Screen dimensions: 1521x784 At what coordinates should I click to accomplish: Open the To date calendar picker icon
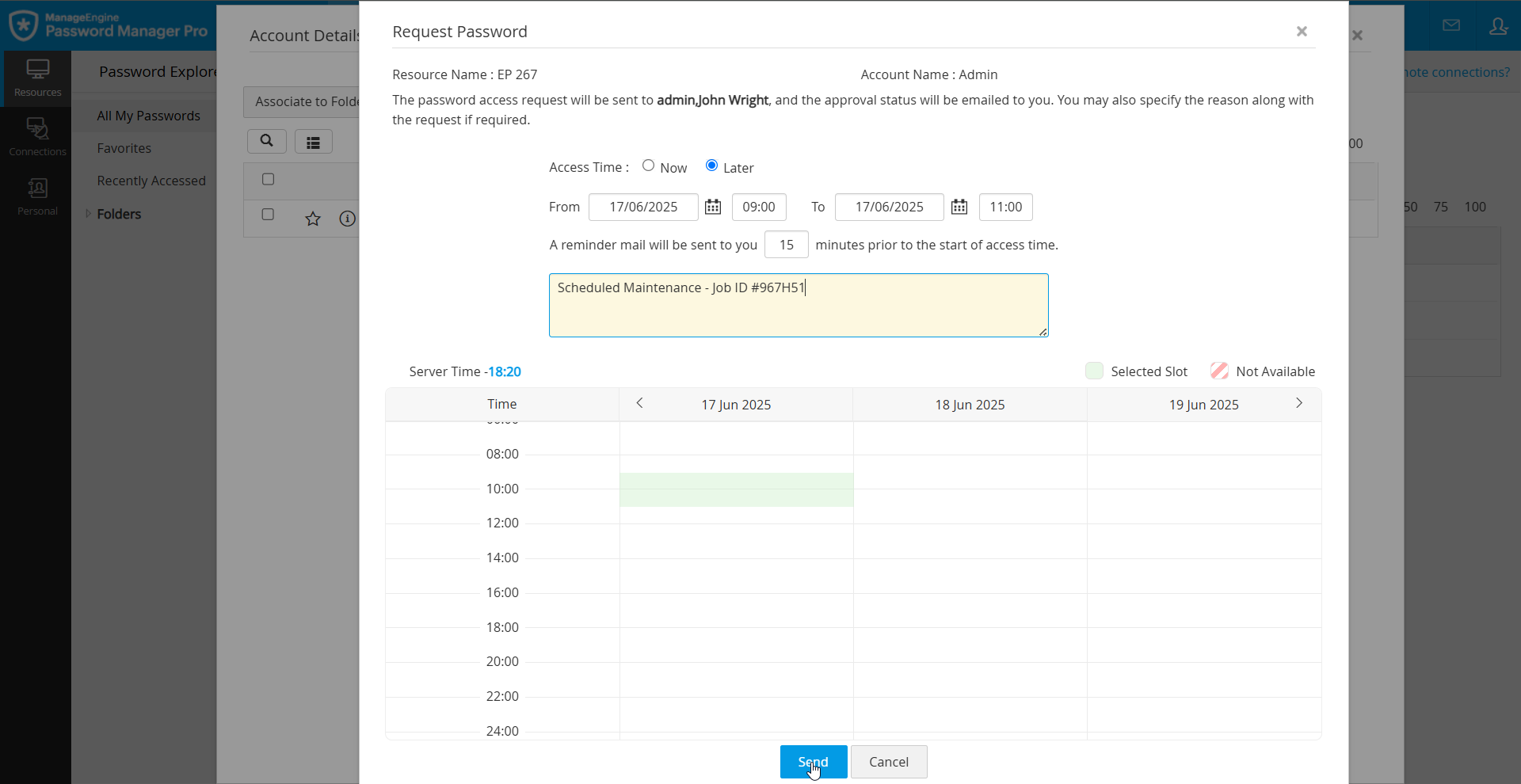pos(959,207)
